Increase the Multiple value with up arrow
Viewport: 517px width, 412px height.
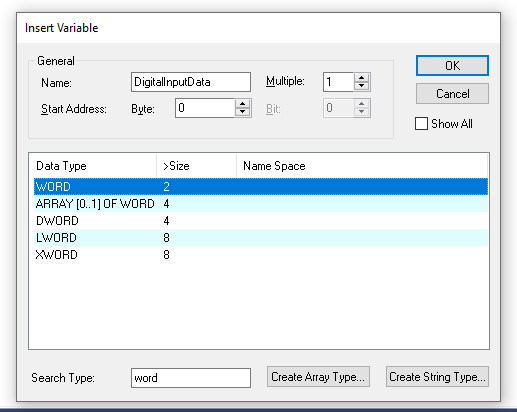click(361, 78)
